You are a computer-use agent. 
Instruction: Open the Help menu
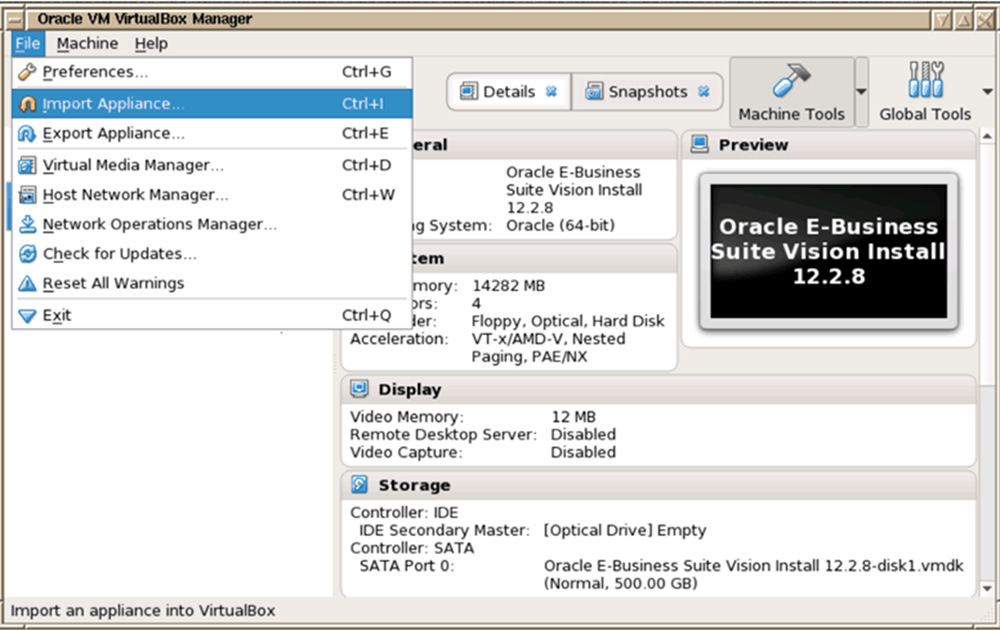(151, 44)
